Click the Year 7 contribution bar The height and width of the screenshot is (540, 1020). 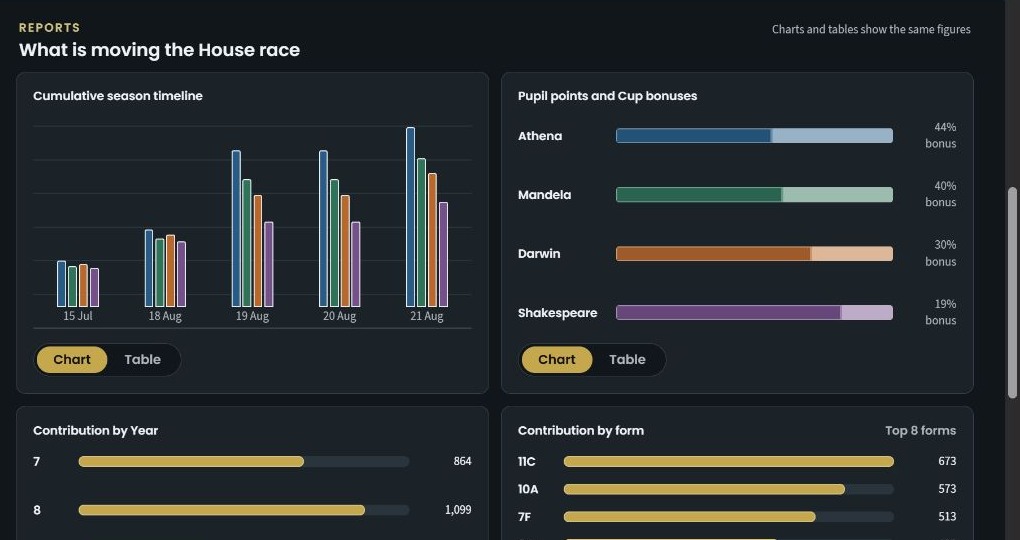[x=244, y=461]
